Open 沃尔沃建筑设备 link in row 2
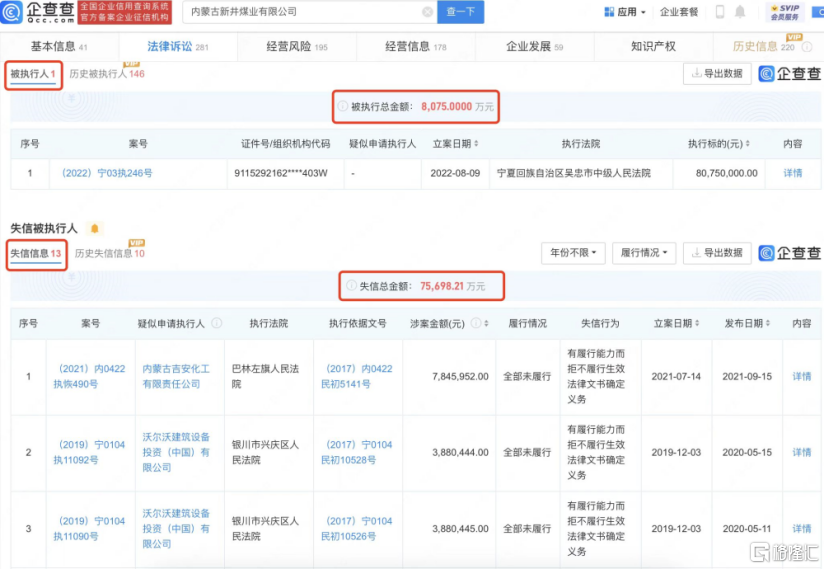 (176, 452)
